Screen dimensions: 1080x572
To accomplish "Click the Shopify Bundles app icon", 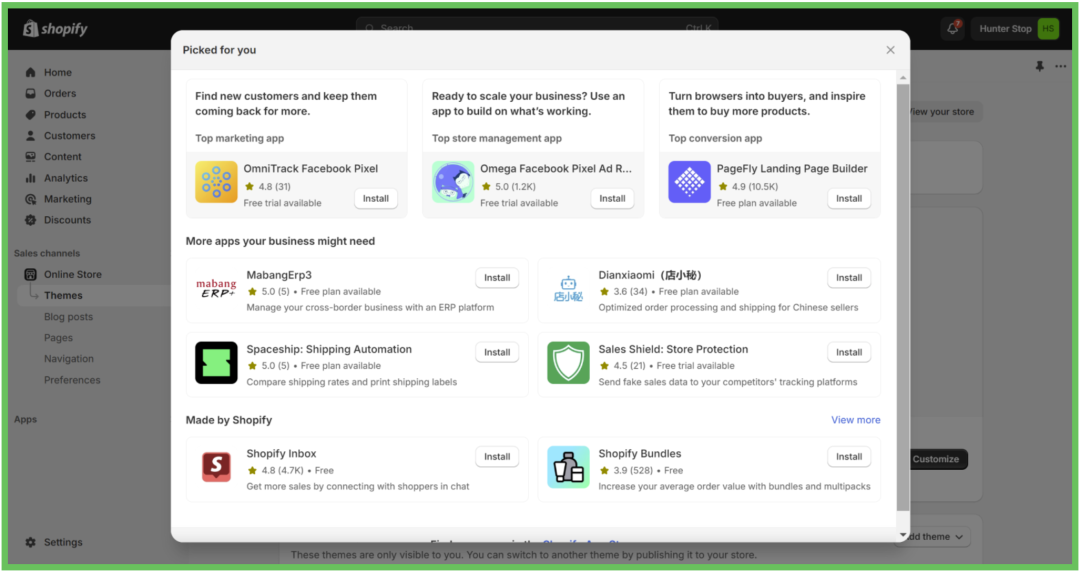I will (568, 467).
